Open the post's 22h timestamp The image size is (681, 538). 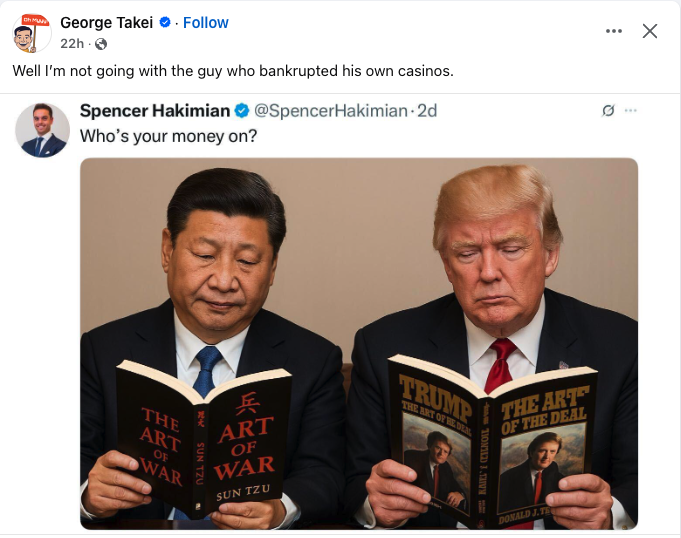point(72,44)
